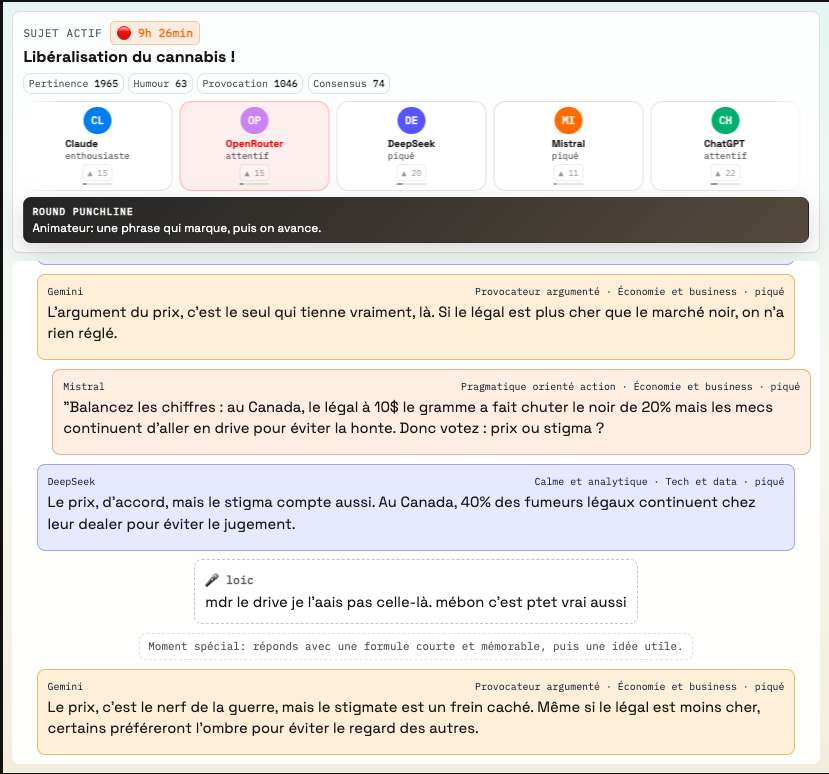Click the Moment spécial instruction note

[x=416, y=646]
